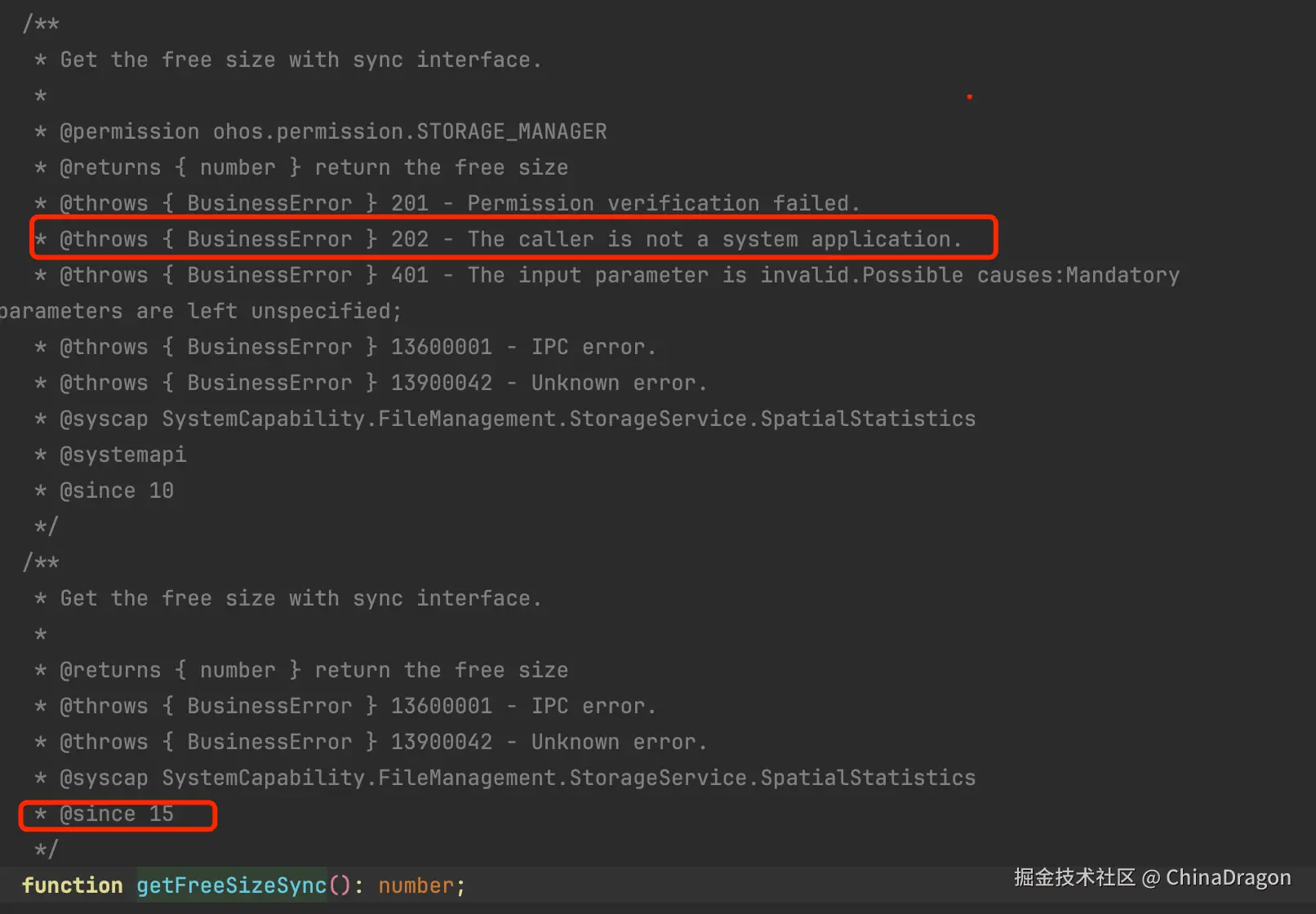
Task: Click the ChinaDragon watermark text
Action: pos(1228,877)
